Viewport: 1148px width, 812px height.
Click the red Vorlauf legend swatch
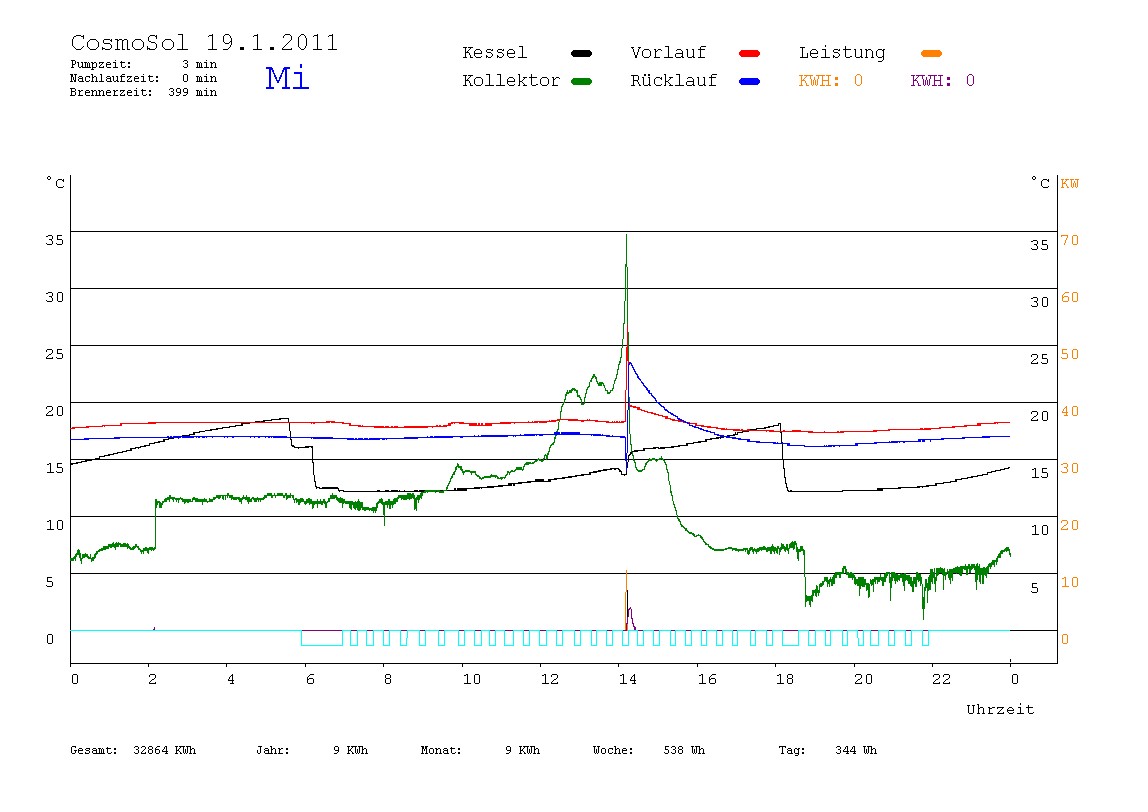coord(750,53)
